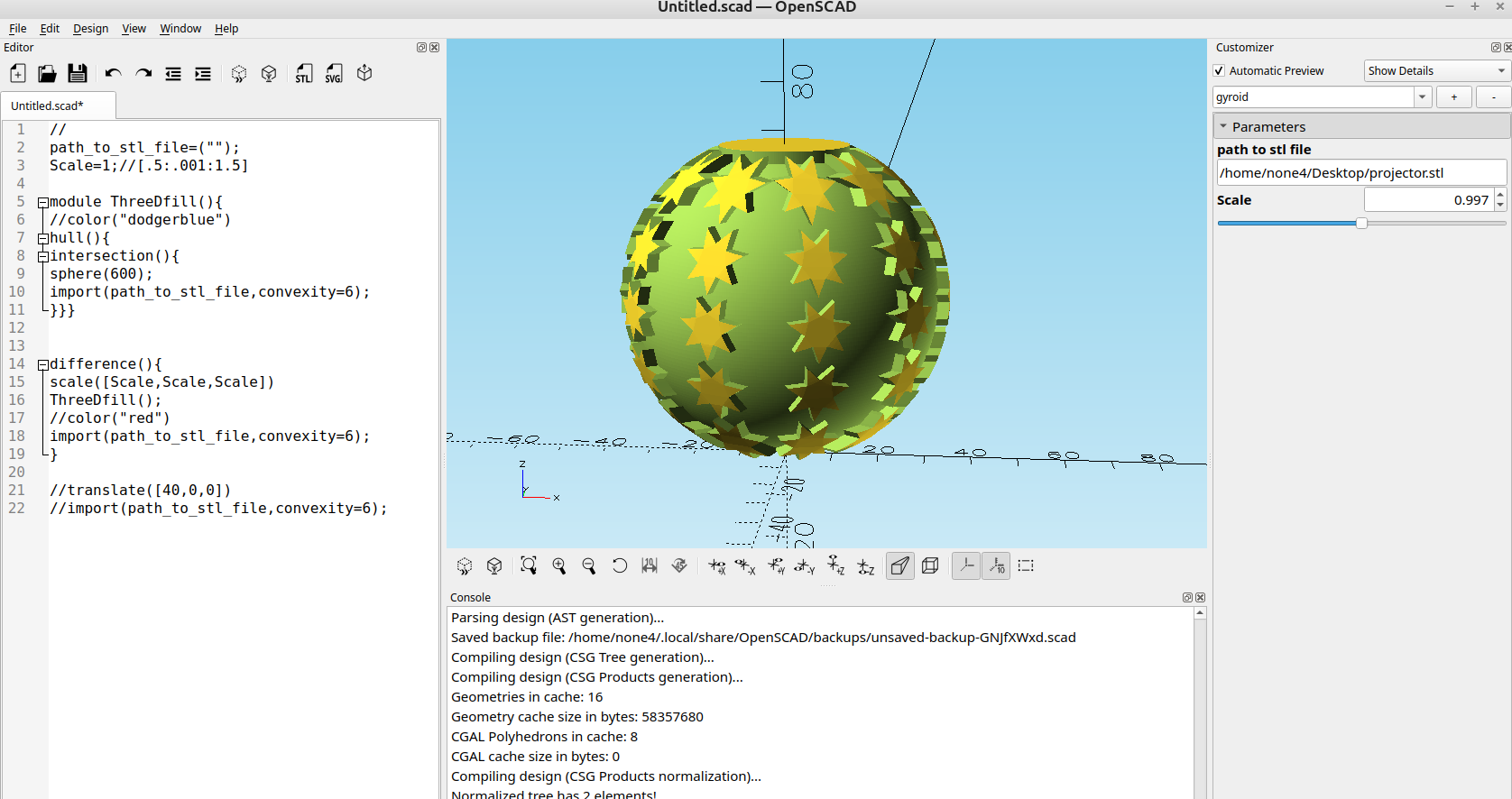The width and height of the screenshot is (1512, 799).
Task: Open a file using the folder icon
Action: tap(47, 74)
